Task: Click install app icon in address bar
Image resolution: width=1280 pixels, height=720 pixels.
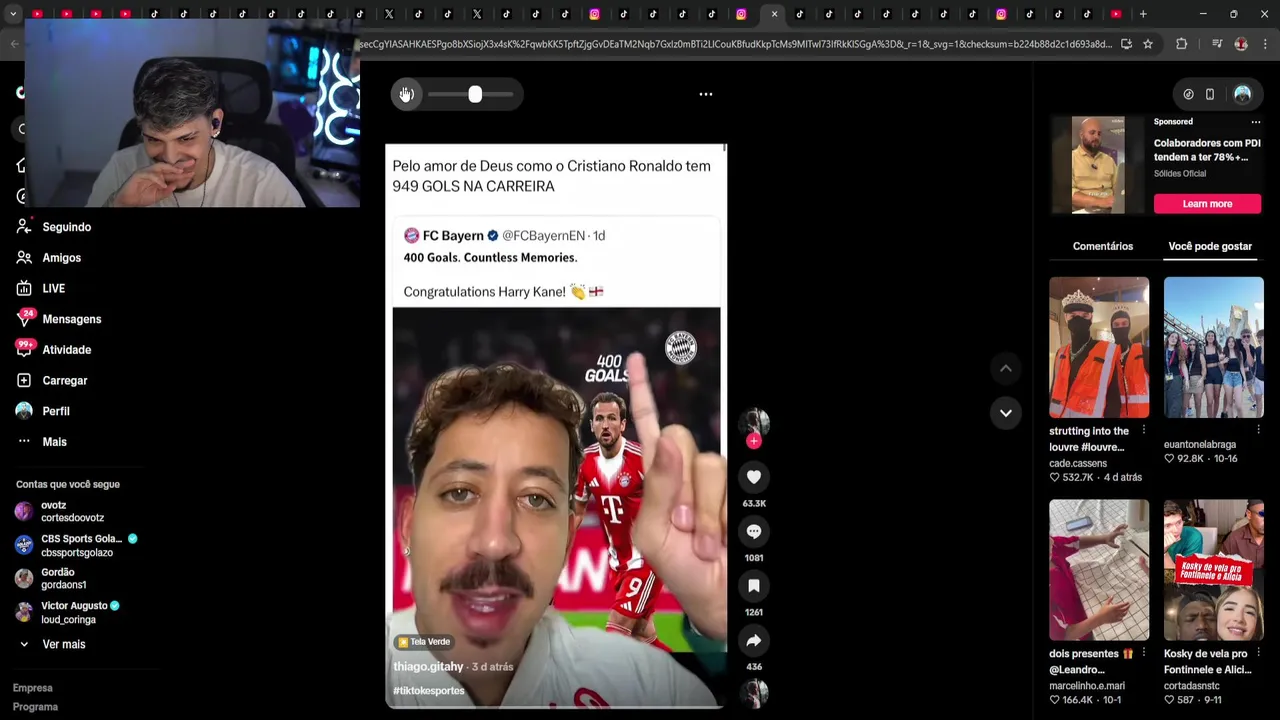Action: [x=1126, y=44]
